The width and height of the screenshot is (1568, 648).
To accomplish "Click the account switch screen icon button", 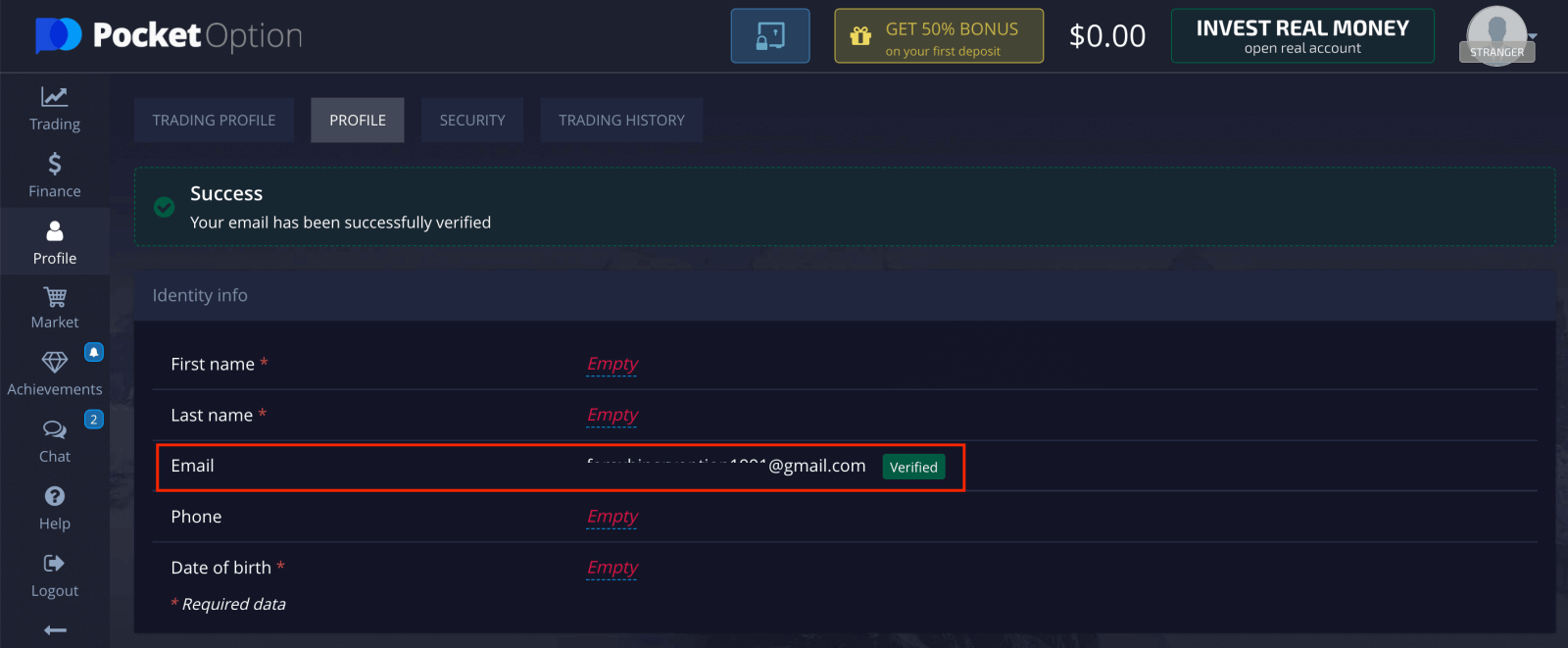I will [x=770, y=36].
